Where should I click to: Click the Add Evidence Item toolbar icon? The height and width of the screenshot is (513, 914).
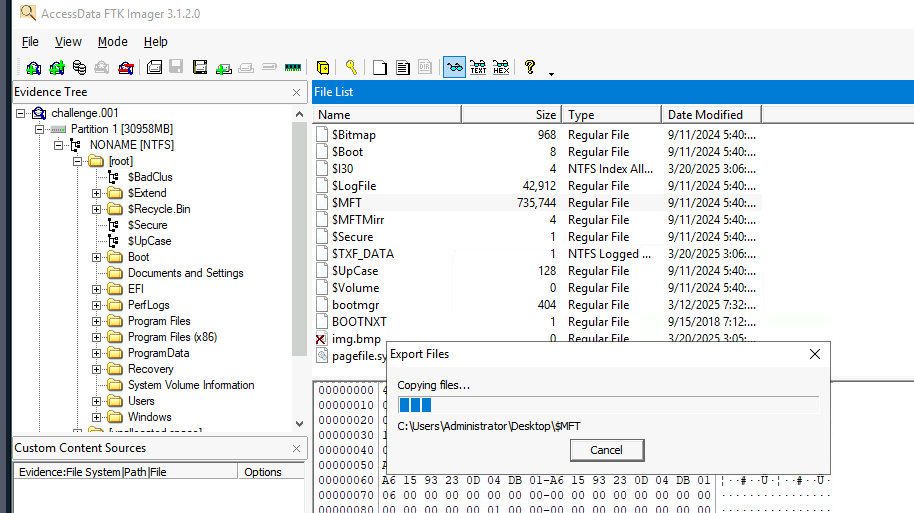pos(34,68)
